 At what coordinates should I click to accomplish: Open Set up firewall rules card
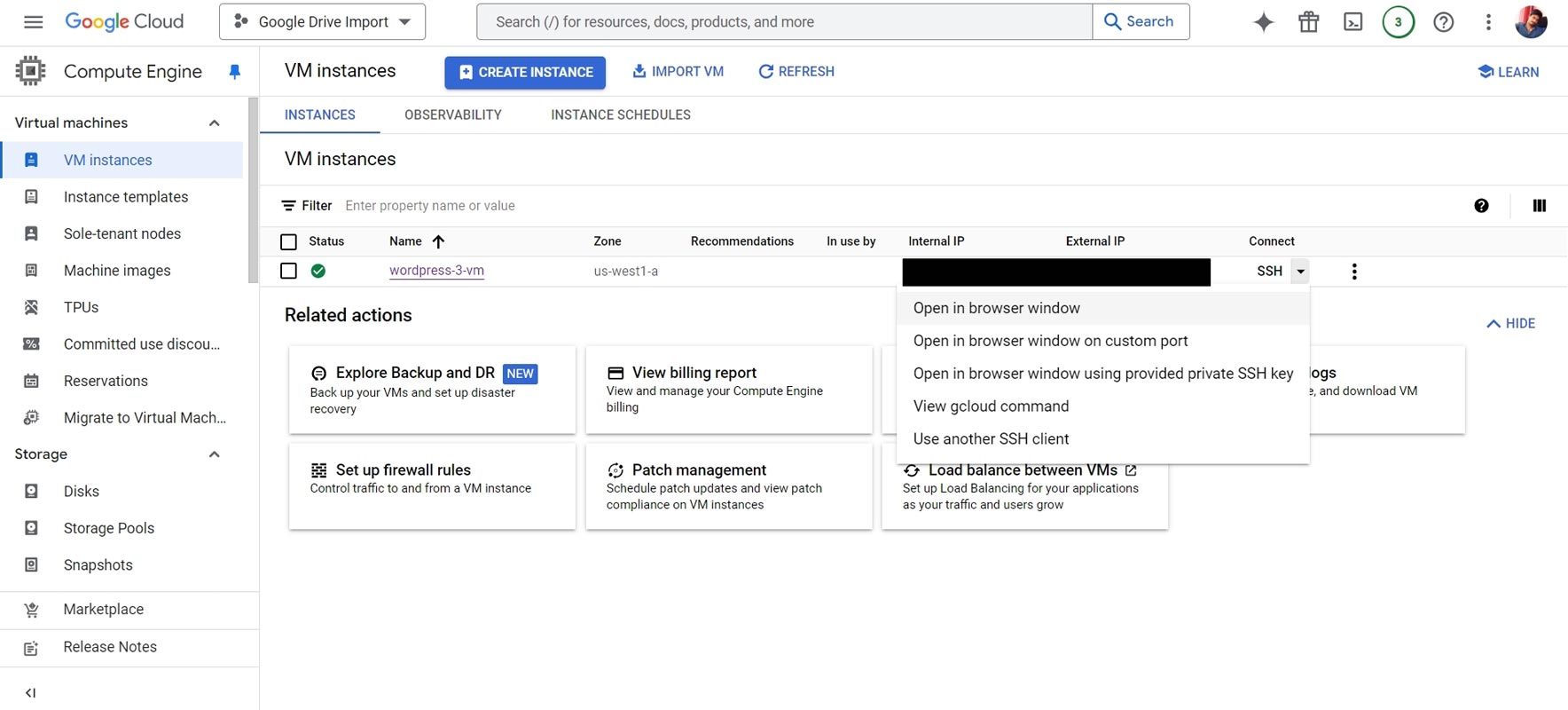point(432,486)
